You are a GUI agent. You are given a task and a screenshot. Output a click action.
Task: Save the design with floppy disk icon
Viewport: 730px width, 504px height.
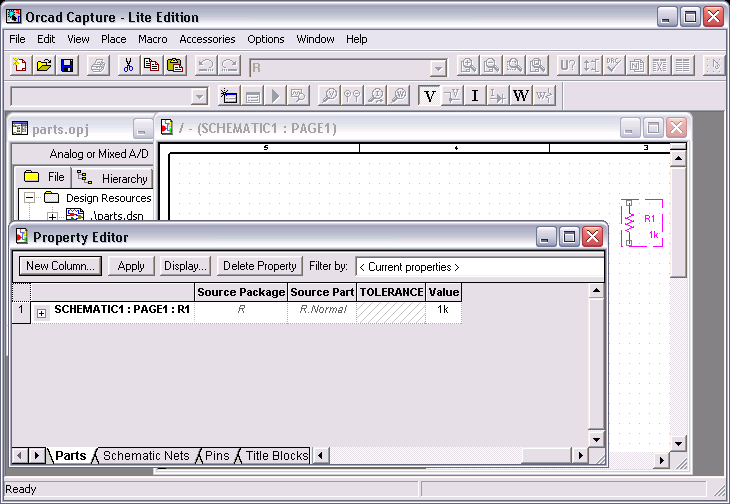[67, 66]
